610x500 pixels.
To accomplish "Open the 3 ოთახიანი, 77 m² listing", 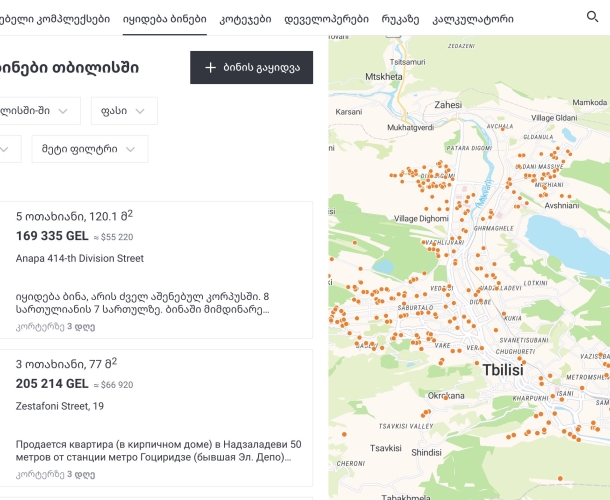I will pyautogui.click(x=66, y=363).
